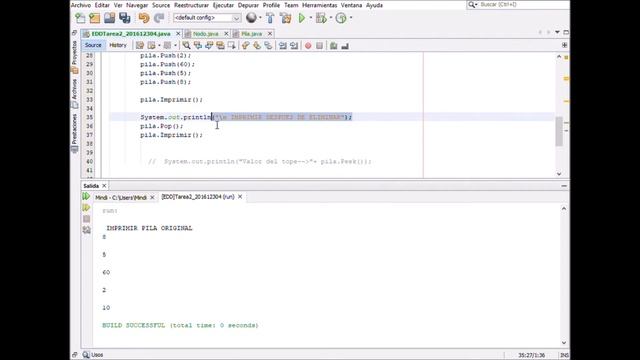Viewport: 640px width, 360px height.
Task: Click the Last Edit icon in the editor toolbar
Action: click(140, 46)
